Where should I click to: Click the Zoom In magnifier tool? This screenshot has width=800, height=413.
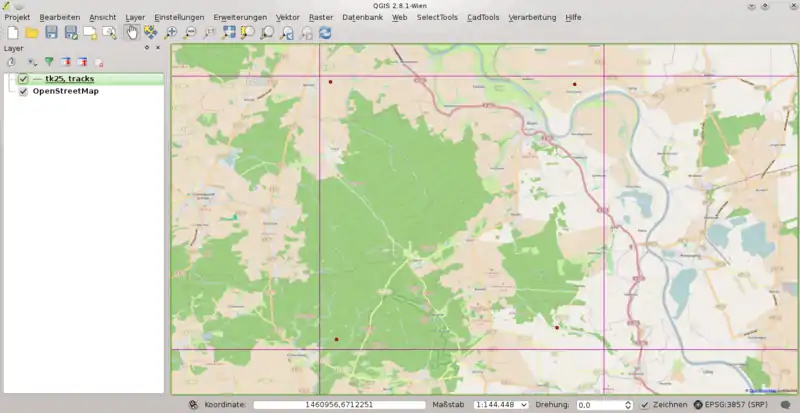[x=171, y=33]
